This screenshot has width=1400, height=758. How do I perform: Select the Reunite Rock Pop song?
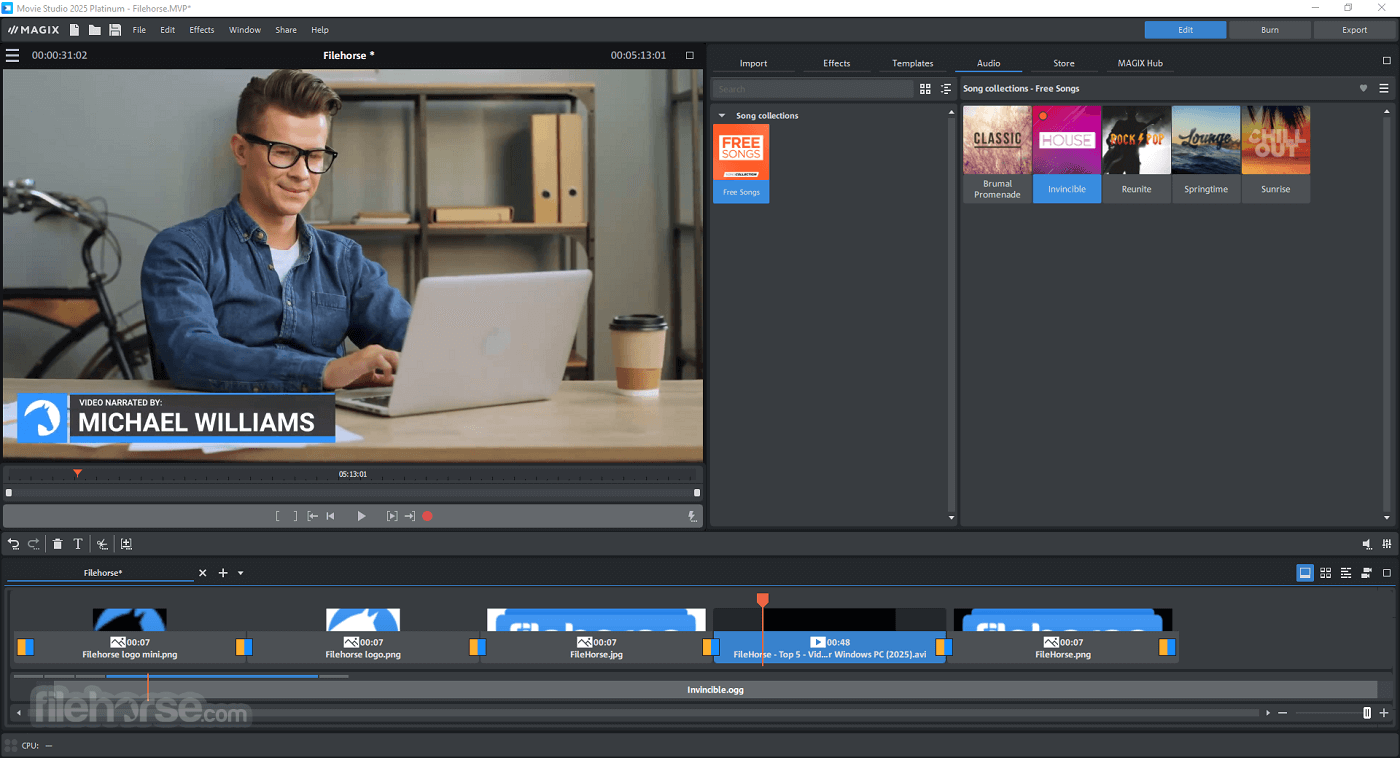(1136, 154)
